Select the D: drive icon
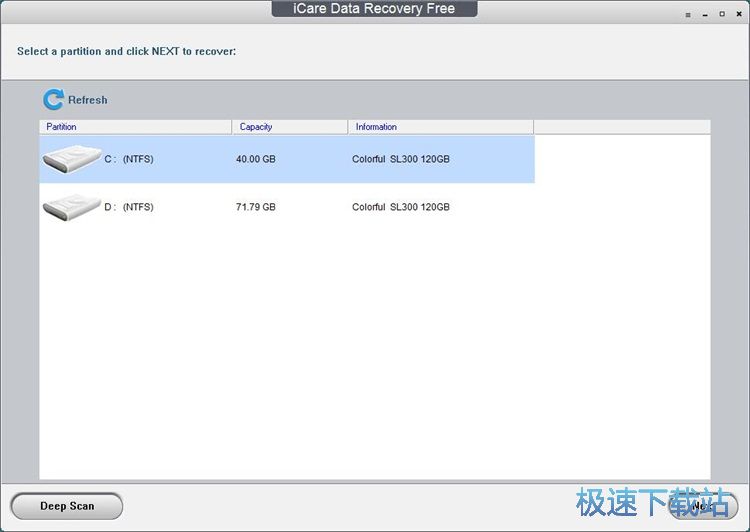 pyautogui.click(x=72, y=207)
